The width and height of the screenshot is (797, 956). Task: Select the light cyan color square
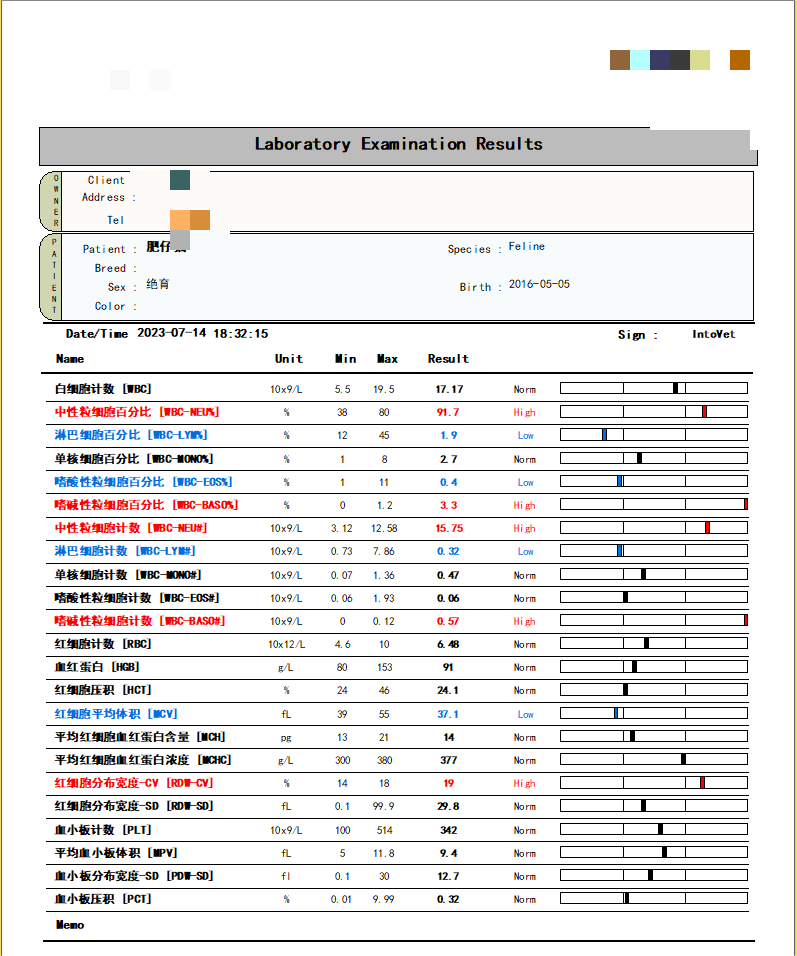(640, 60)
